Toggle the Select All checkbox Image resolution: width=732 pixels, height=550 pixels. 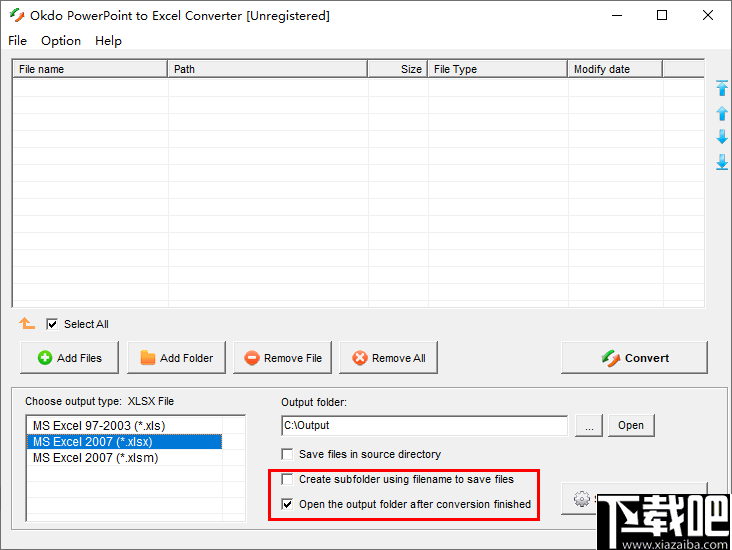52,324
